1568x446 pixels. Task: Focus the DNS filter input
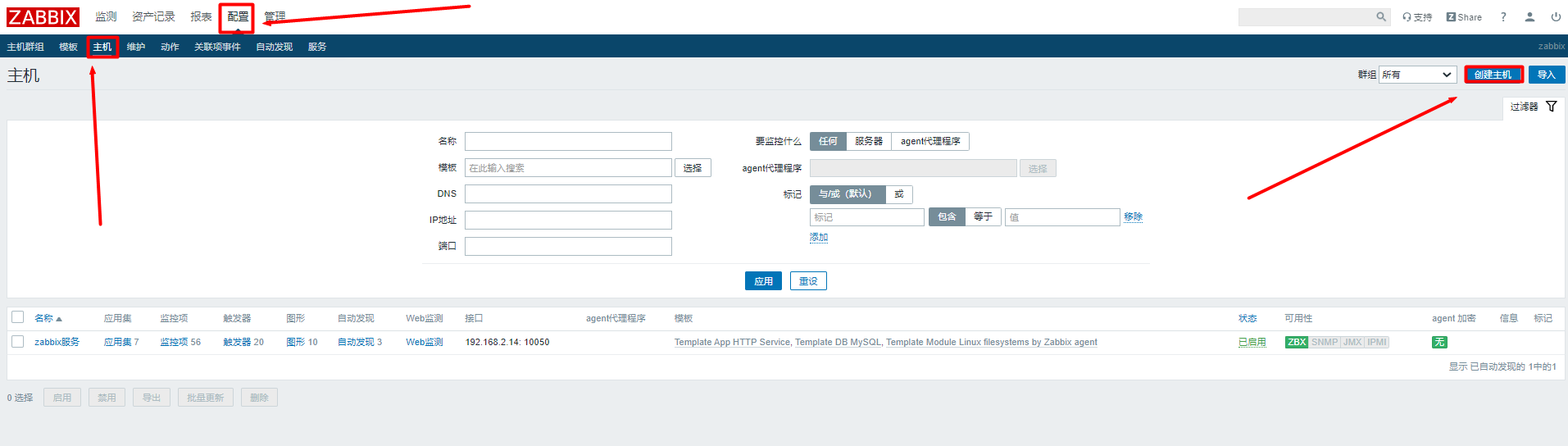point(568,194)
